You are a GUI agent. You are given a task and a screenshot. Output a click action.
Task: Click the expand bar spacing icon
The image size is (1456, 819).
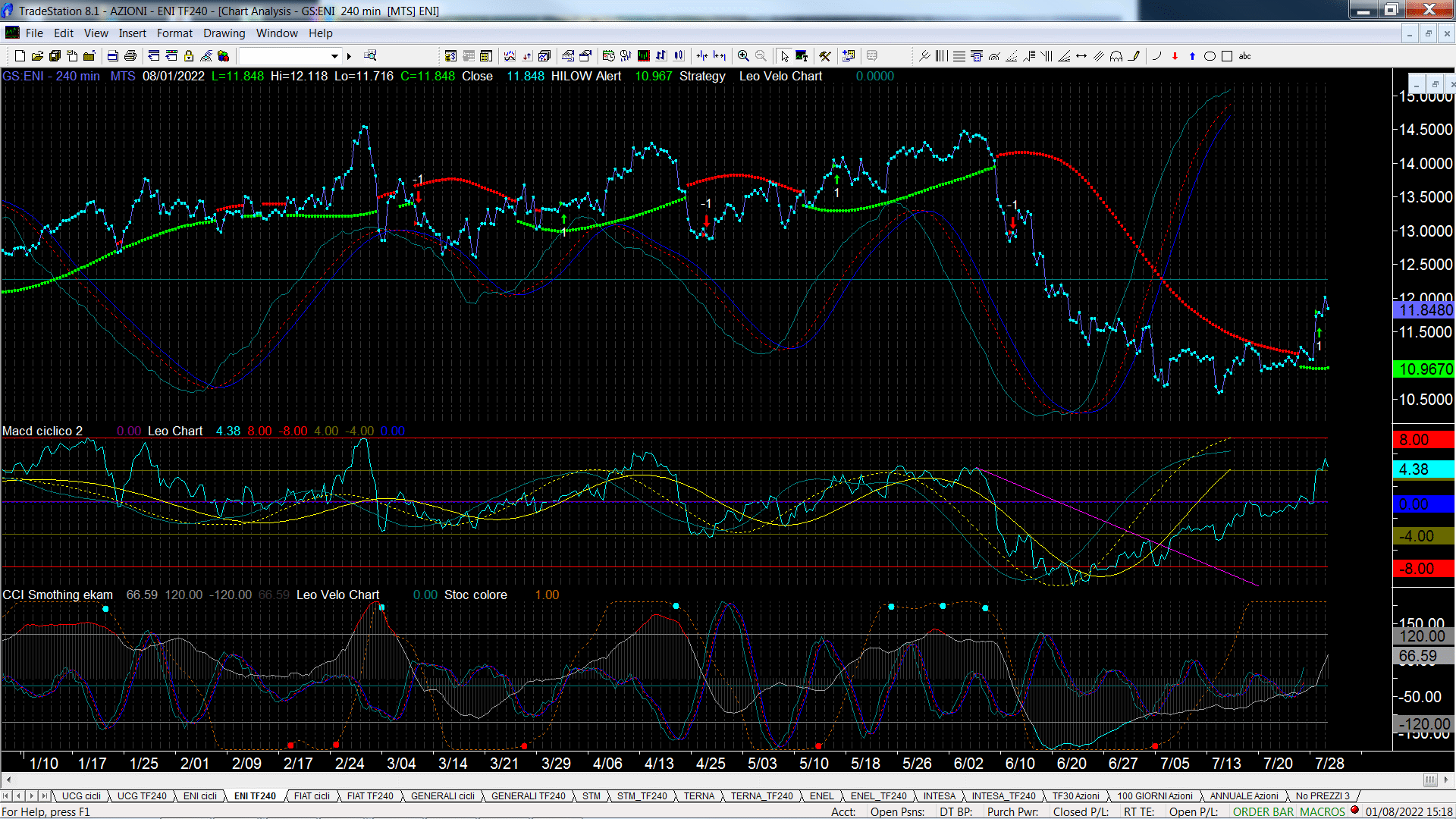720,56
